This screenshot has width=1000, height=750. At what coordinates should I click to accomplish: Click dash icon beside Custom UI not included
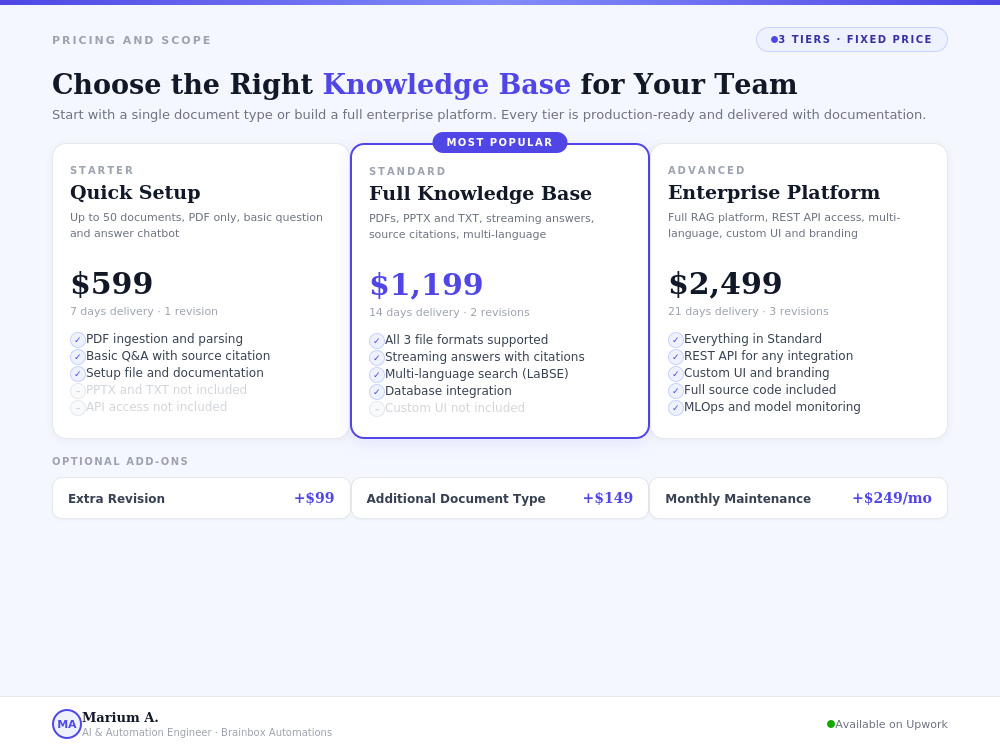[377, 409]
